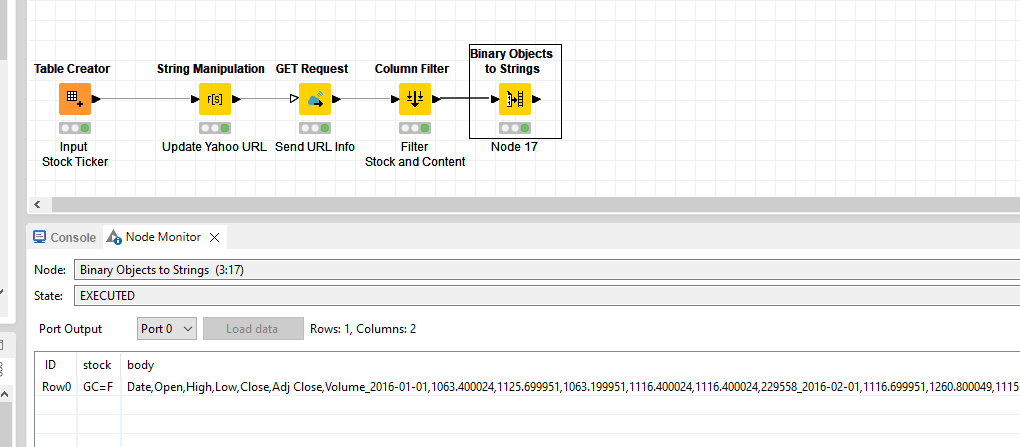Click the GET Request status traffic light
1020x447 pixels.
tap(315, 128)
